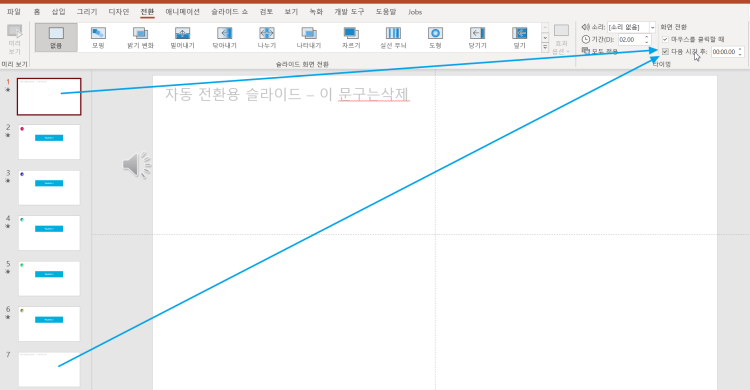Switch to the 슬라이드 쇼 tab
Viewport: 750px width, 390px height.
pyautogui.click(x=230, y=12)
